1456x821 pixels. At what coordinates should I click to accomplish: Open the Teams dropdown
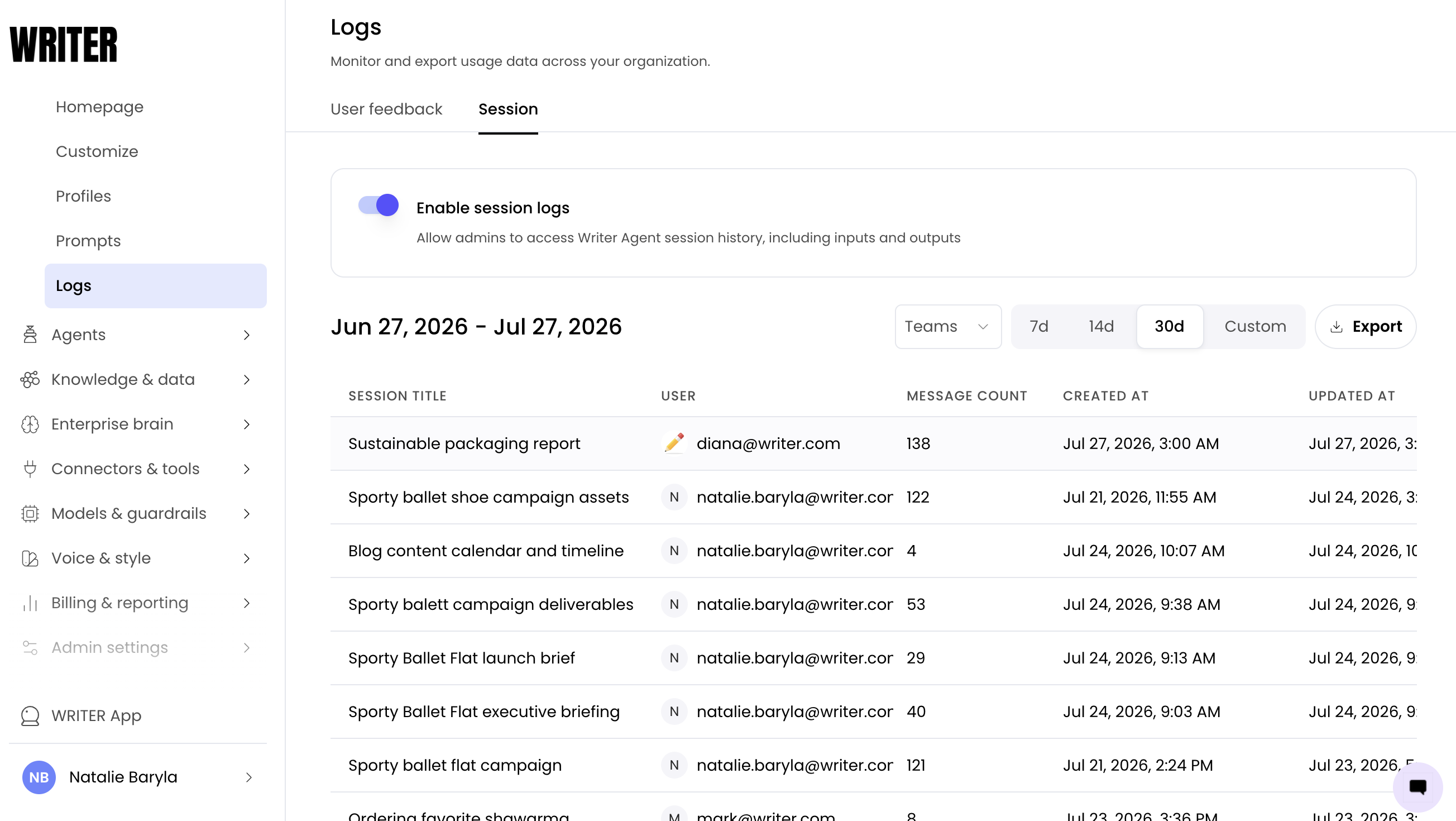948,326
